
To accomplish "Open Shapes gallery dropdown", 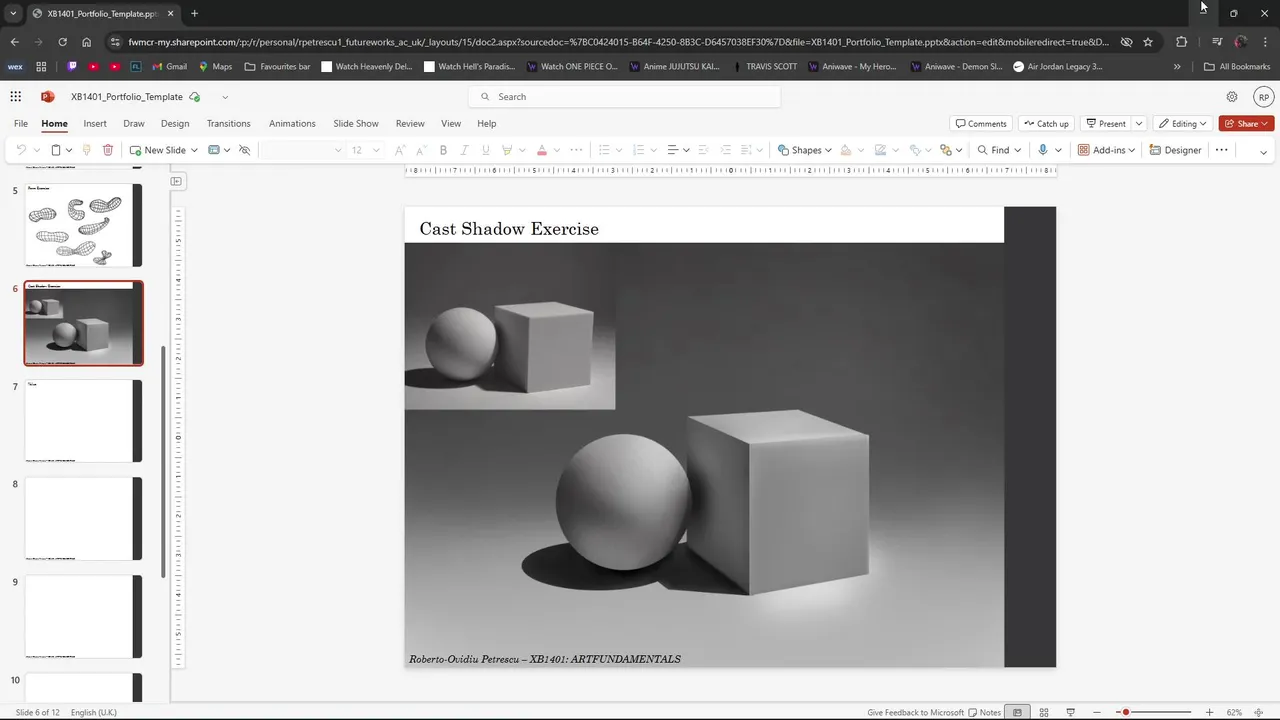I will click(828, 150).
